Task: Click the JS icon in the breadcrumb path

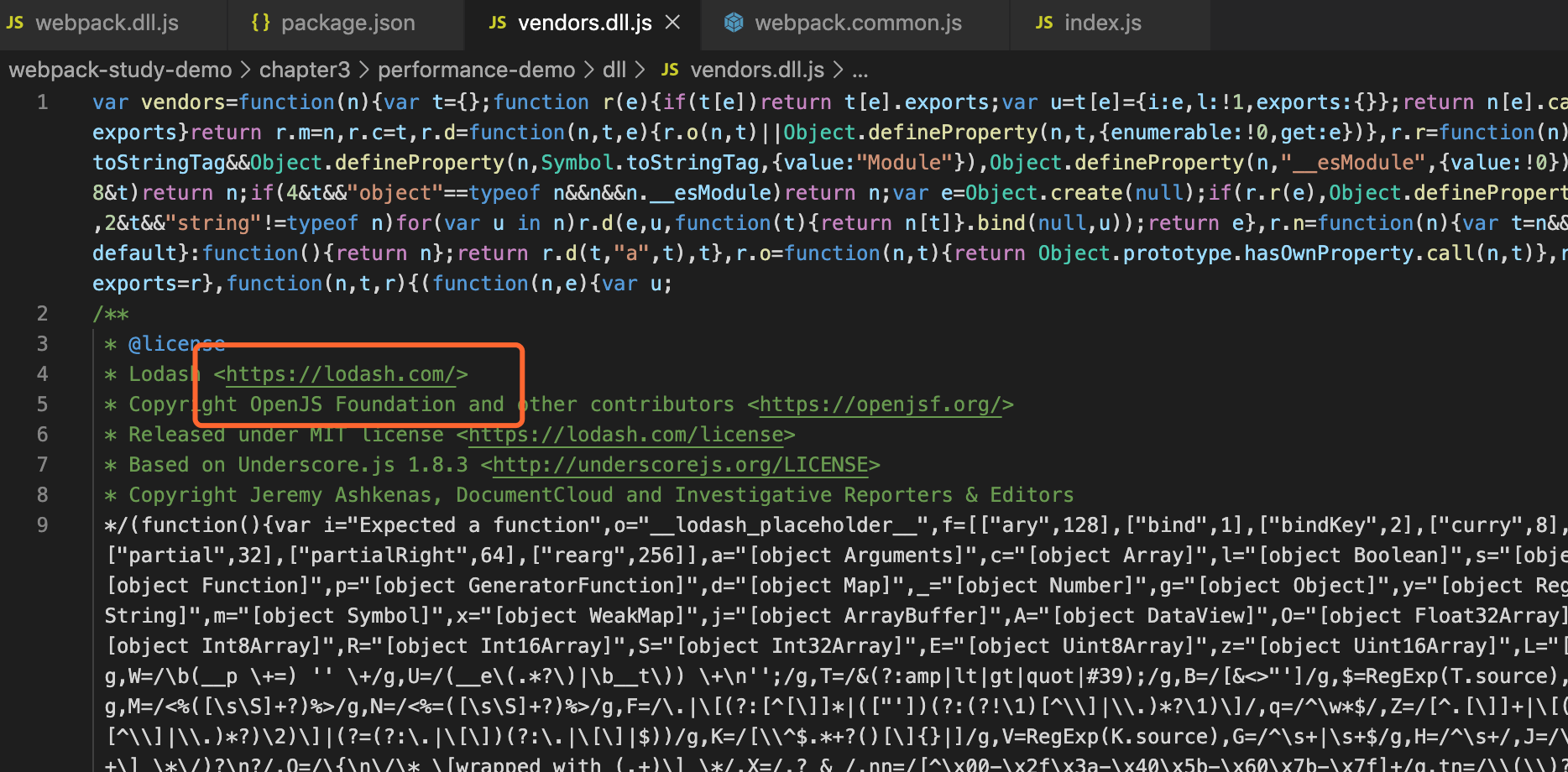Action: [x=670, y=70]
